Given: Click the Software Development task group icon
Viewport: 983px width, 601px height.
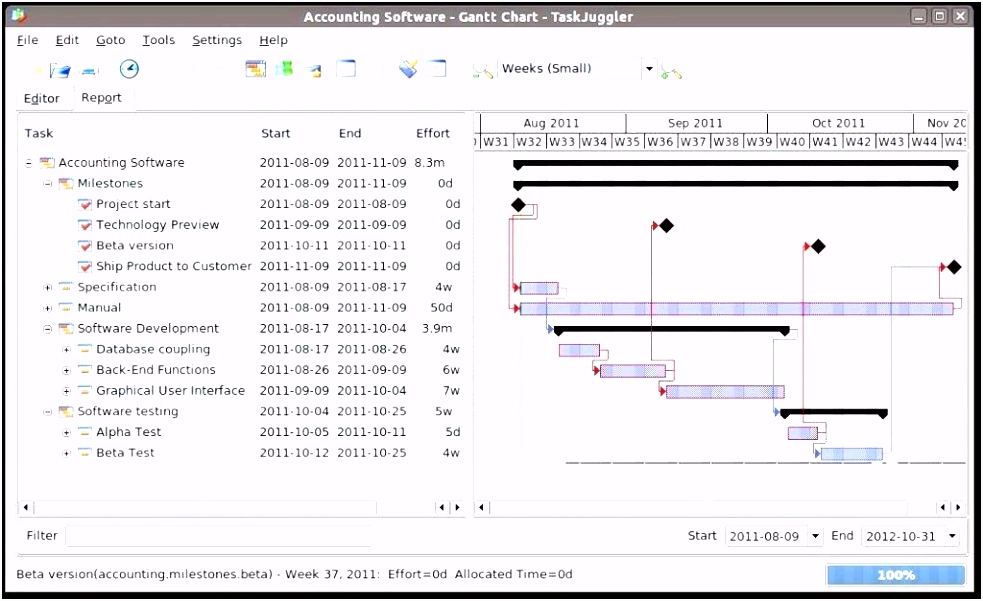Looking at the screenshot, I should pos(66,328).
